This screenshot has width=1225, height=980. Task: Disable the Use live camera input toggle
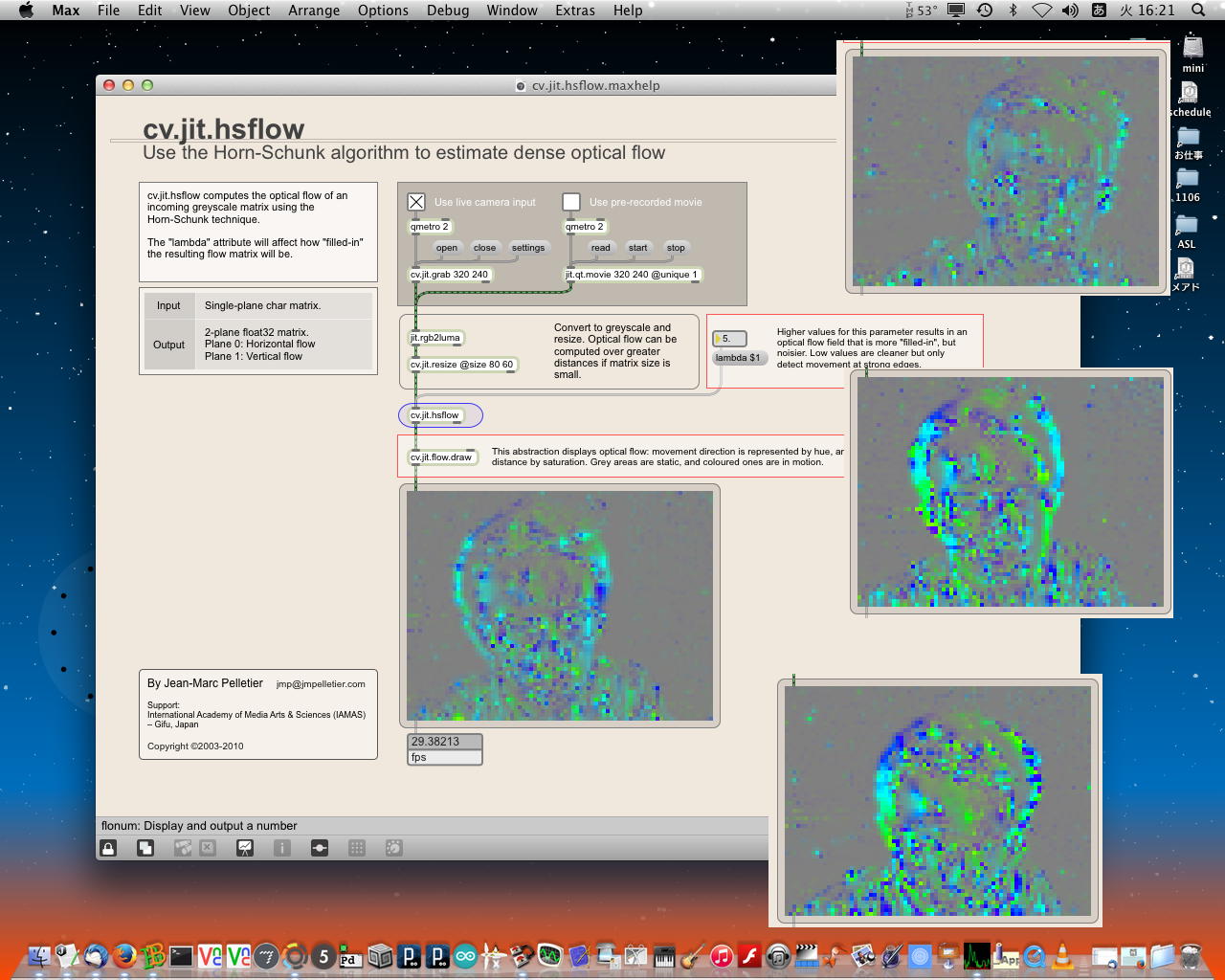[416, 202]
